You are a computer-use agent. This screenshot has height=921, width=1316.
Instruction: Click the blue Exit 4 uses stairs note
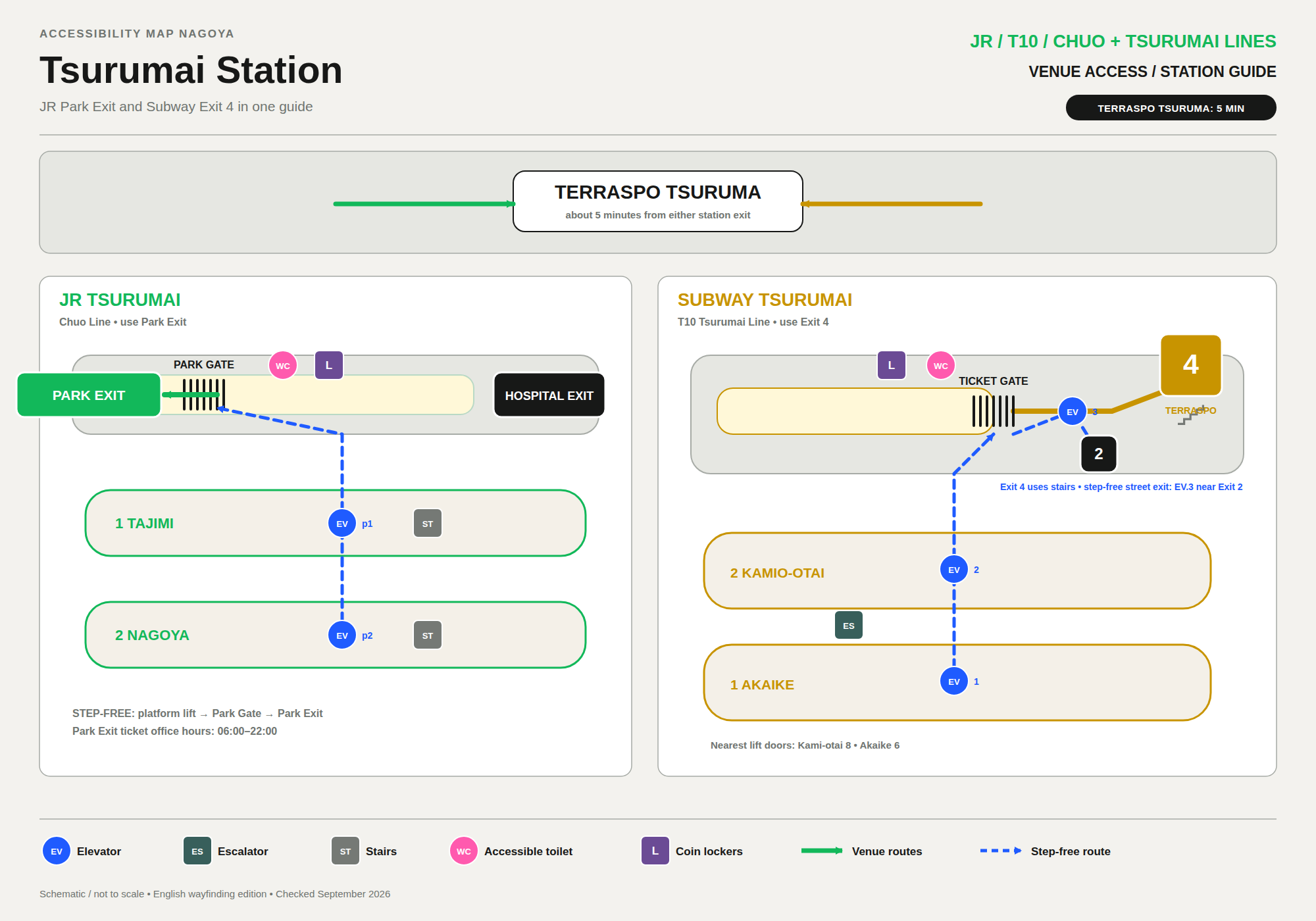[1121, 487]
